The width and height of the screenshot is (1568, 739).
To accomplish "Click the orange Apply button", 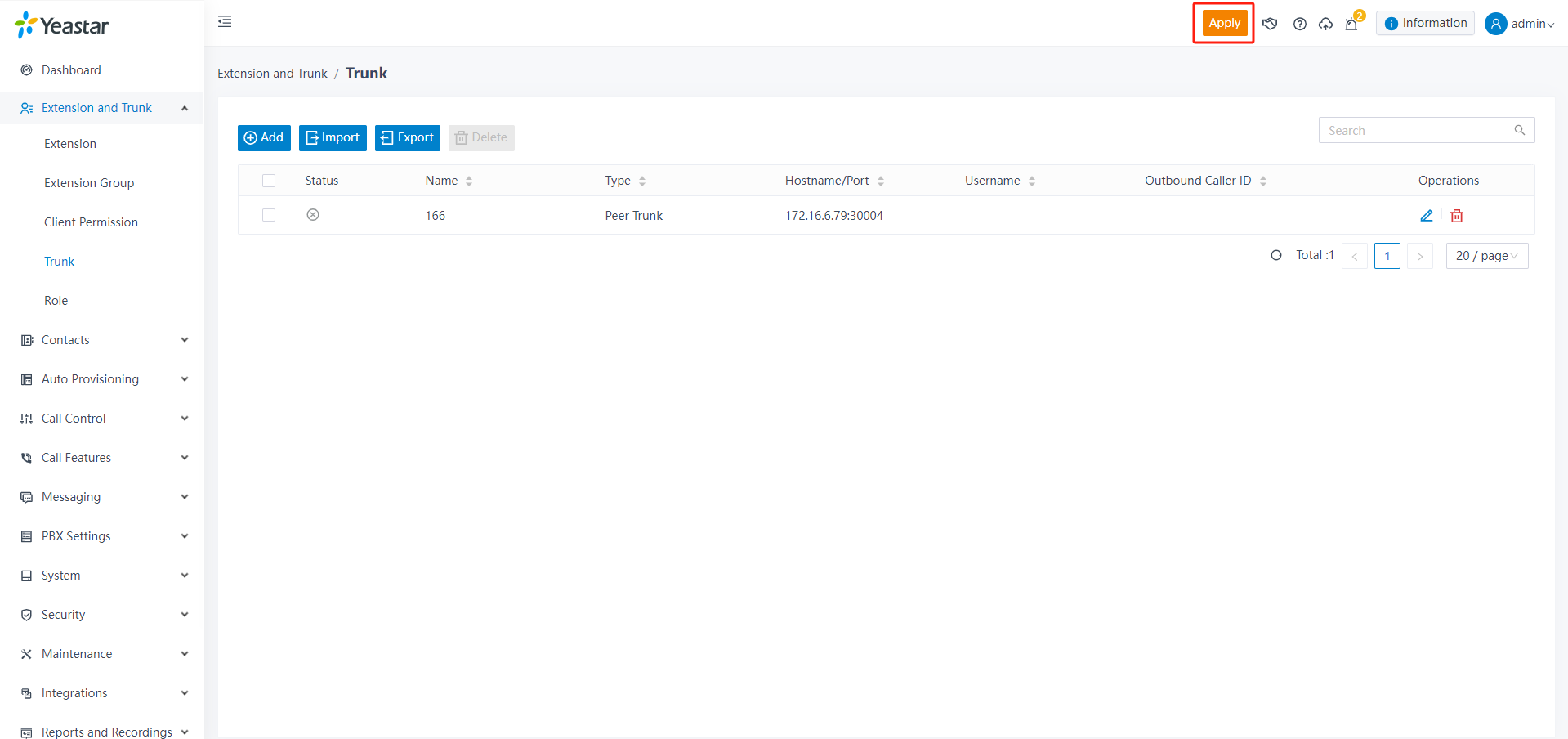I will pos(1224,23).
